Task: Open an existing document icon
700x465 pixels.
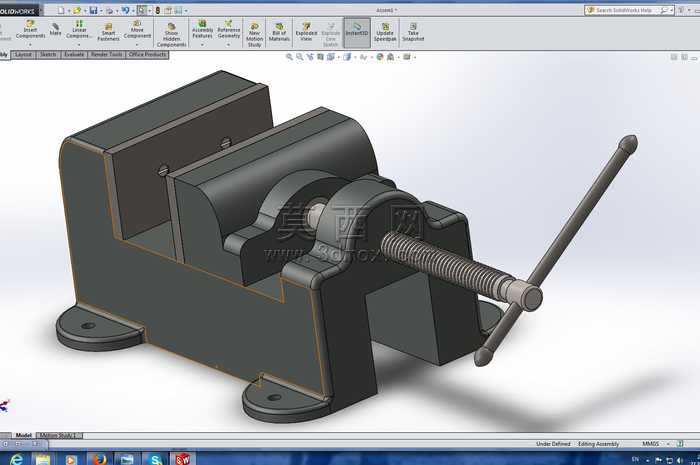Action: tap(77, 10)
